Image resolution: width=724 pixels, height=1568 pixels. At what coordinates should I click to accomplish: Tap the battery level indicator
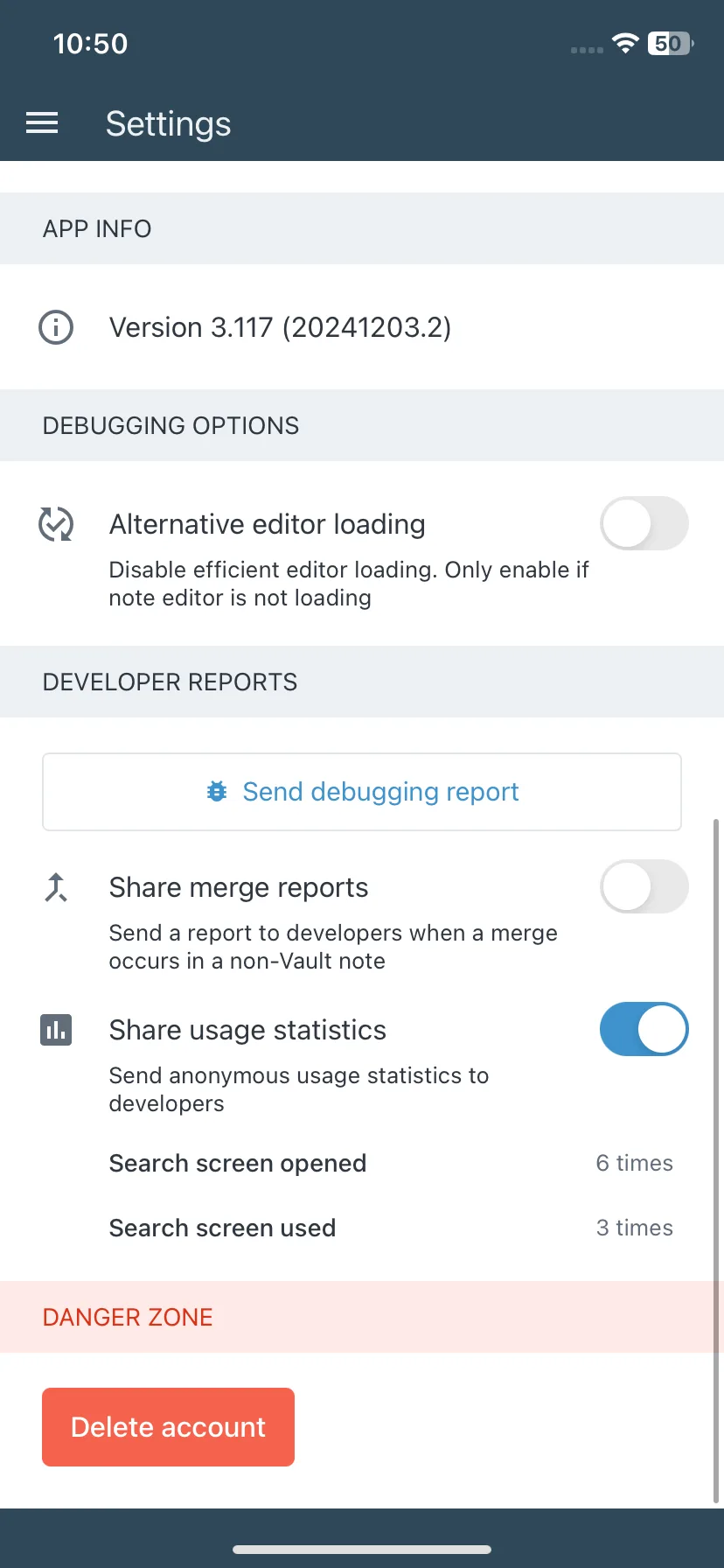click(670, 43)
